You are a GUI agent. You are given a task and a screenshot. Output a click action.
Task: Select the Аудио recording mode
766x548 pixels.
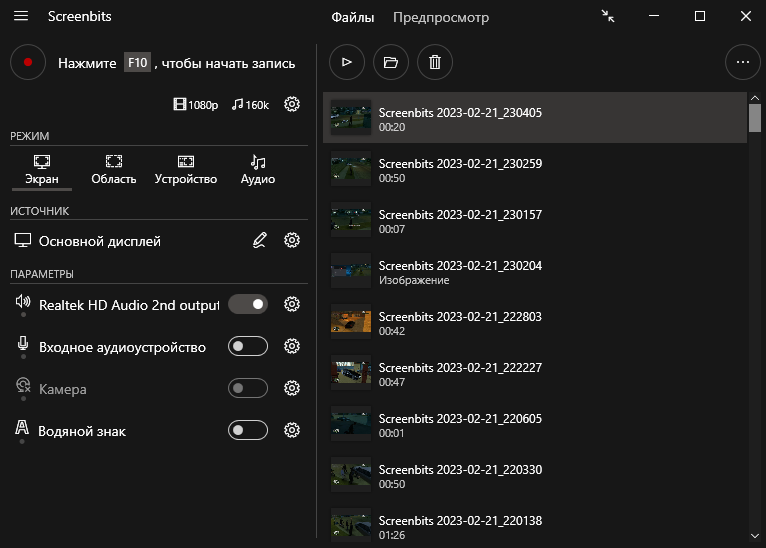click(x=258, y=169)
